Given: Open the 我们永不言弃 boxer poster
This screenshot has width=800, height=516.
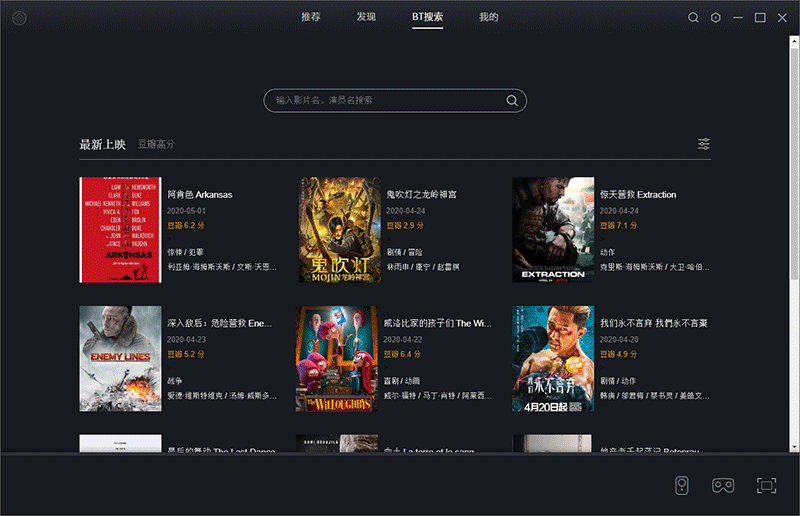Looking at the screenshot, I should coord(553,358).
